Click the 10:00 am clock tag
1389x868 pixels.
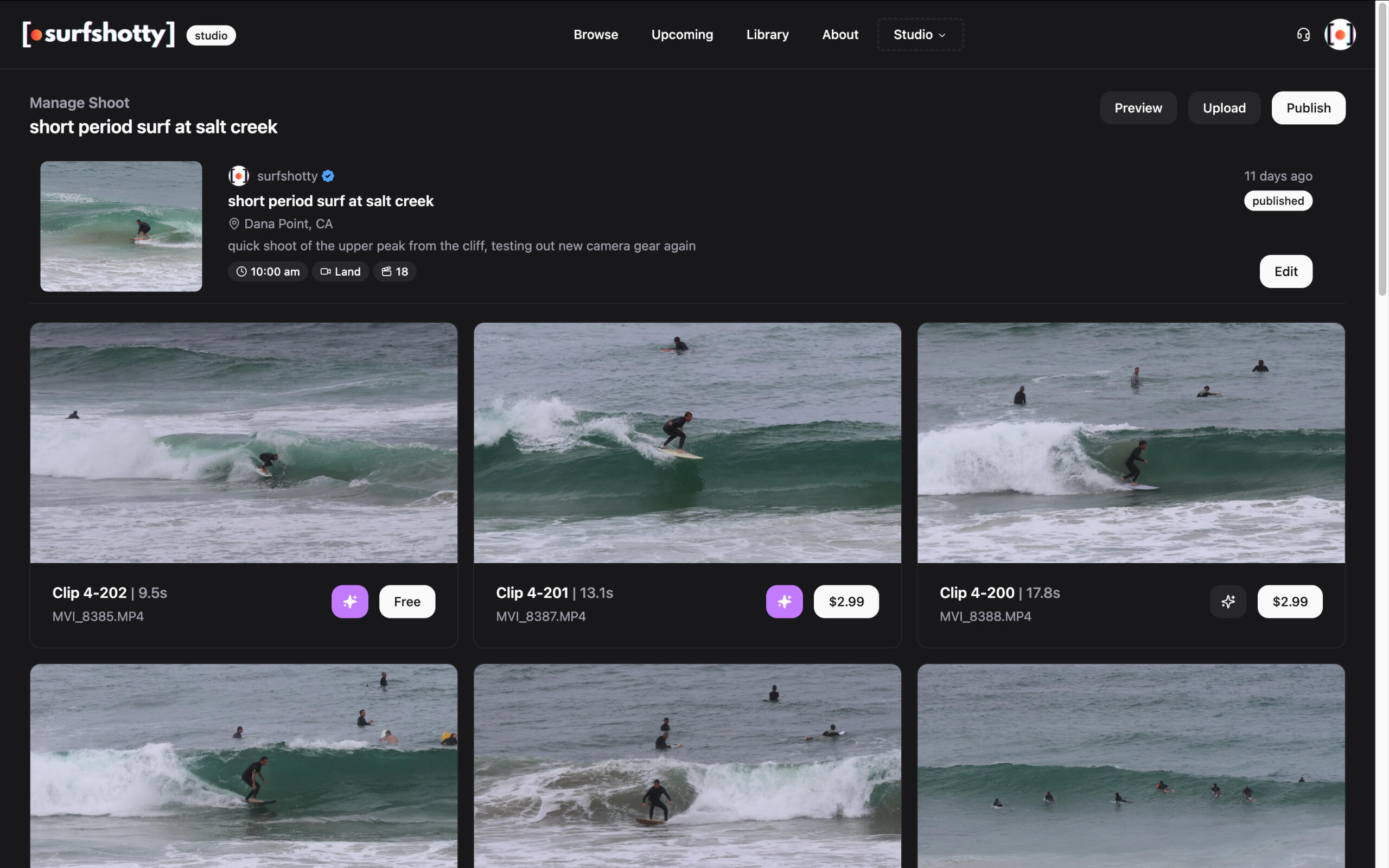[x=267, y=272]
